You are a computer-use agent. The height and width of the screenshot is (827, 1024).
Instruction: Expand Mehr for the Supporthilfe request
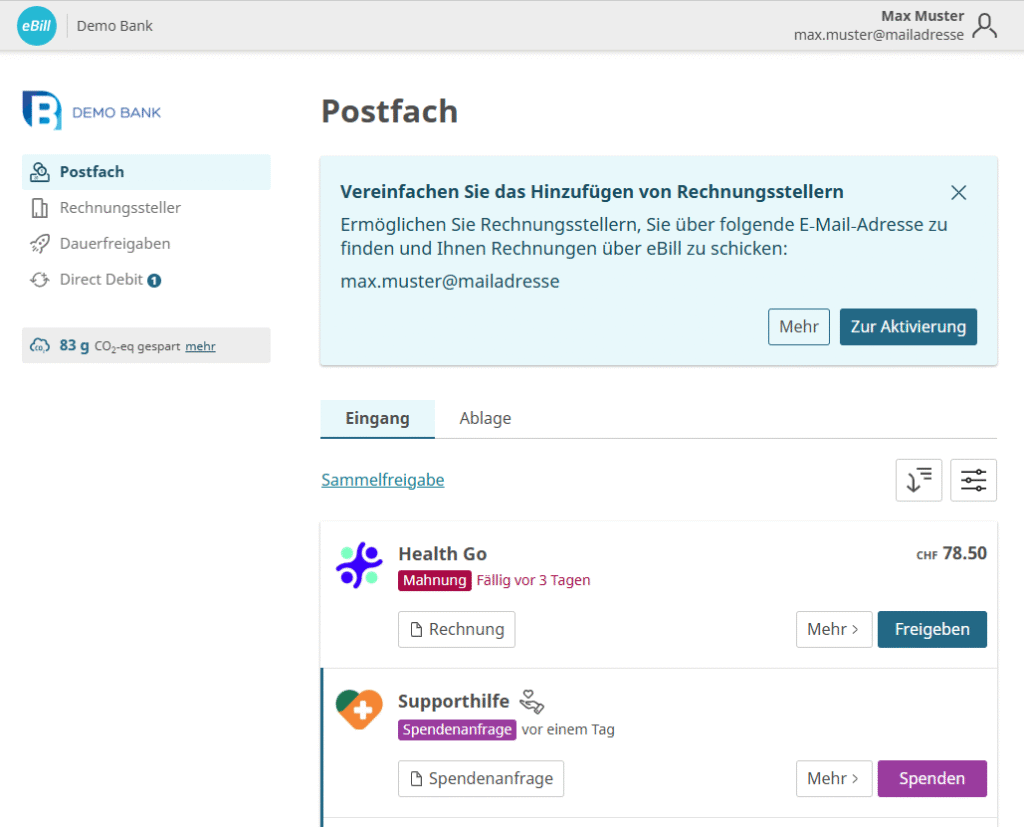pos(834,779)
